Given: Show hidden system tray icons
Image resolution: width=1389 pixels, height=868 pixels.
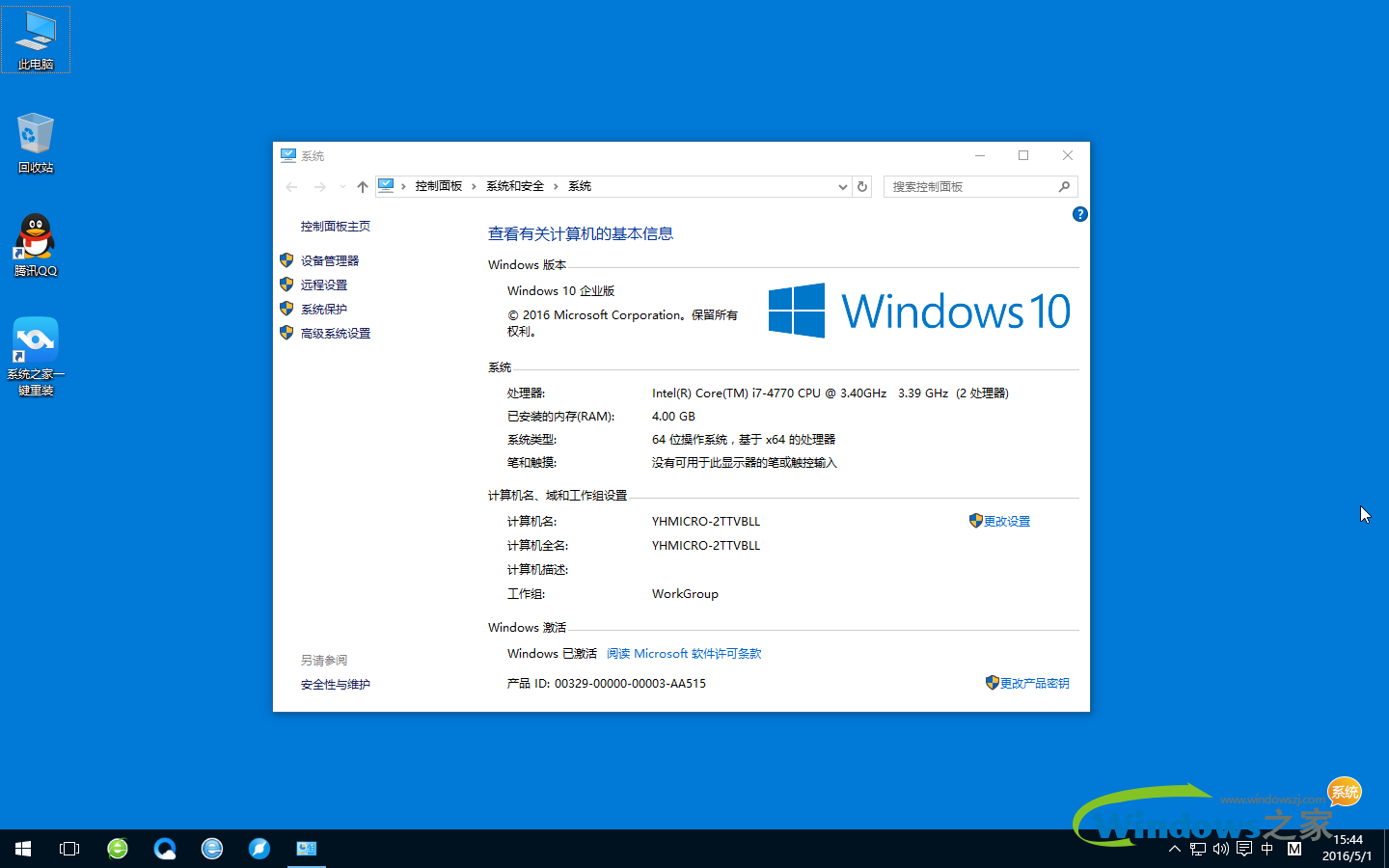Looking at the screenshot, I should (x=1174, y=849).
